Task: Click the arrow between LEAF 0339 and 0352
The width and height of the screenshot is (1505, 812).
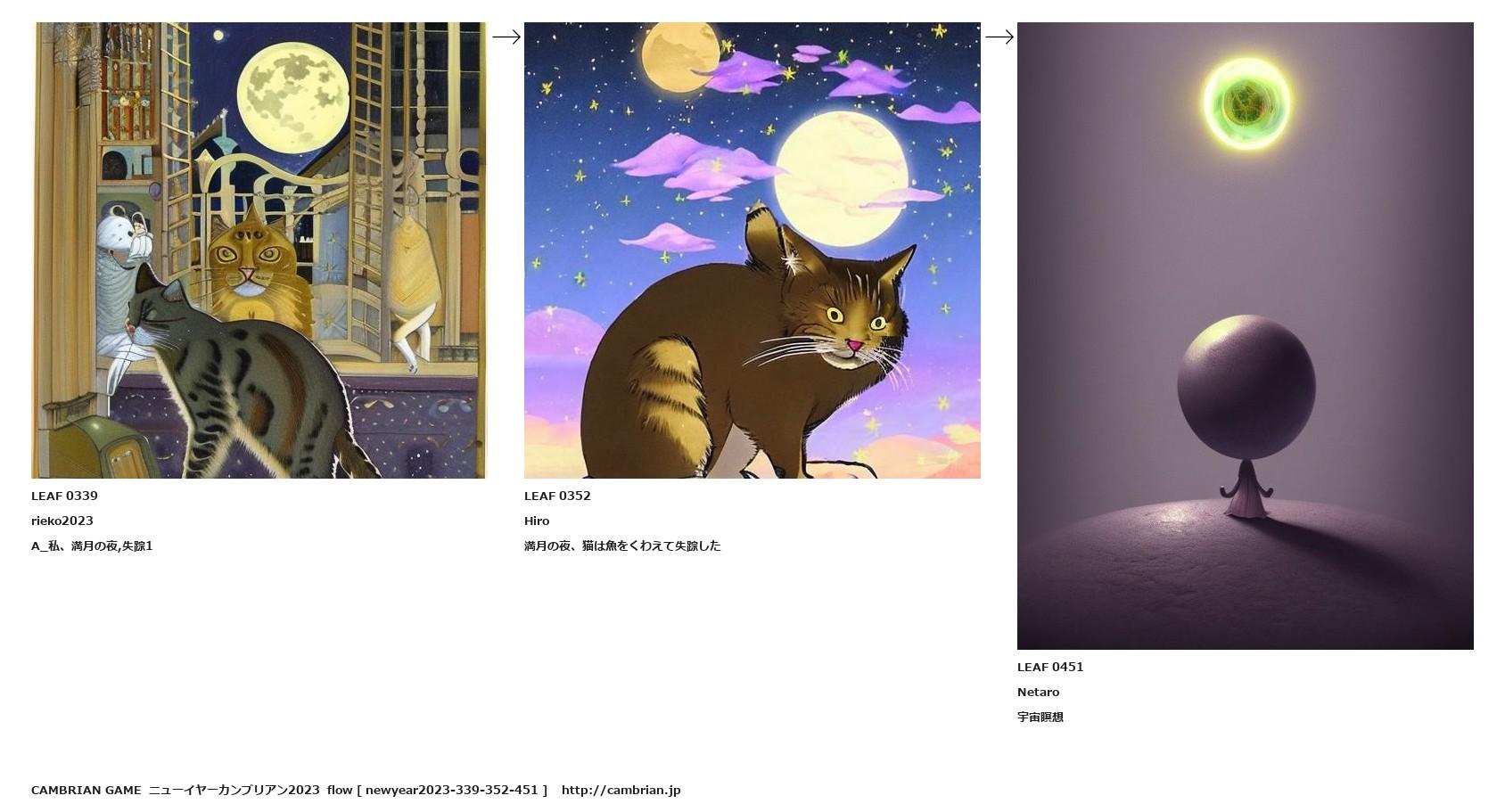Action: click(506, 37)
